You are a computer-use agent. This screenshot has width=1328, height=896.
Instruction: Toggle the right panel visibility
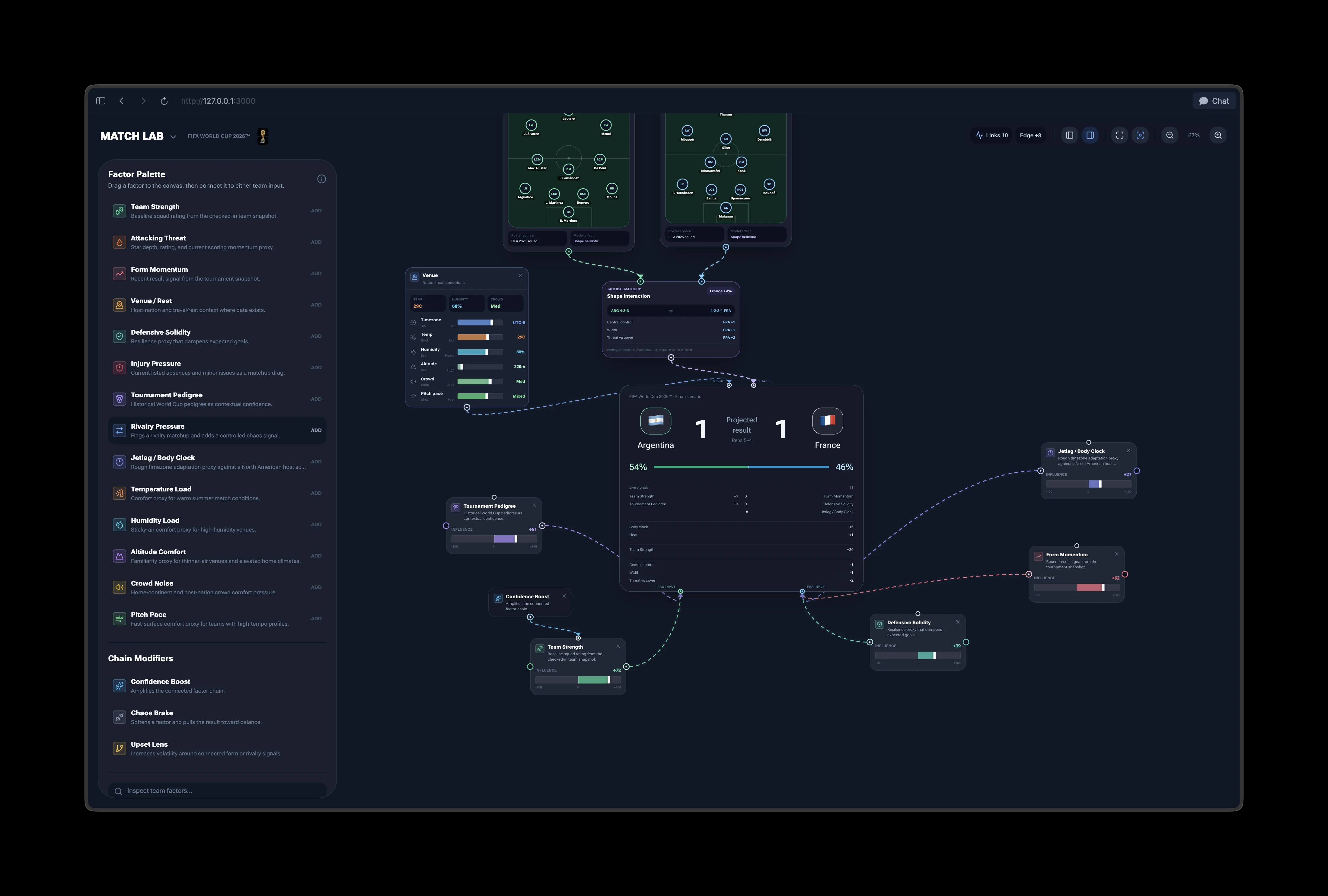pyautogui.click(x=1090, y=135)
